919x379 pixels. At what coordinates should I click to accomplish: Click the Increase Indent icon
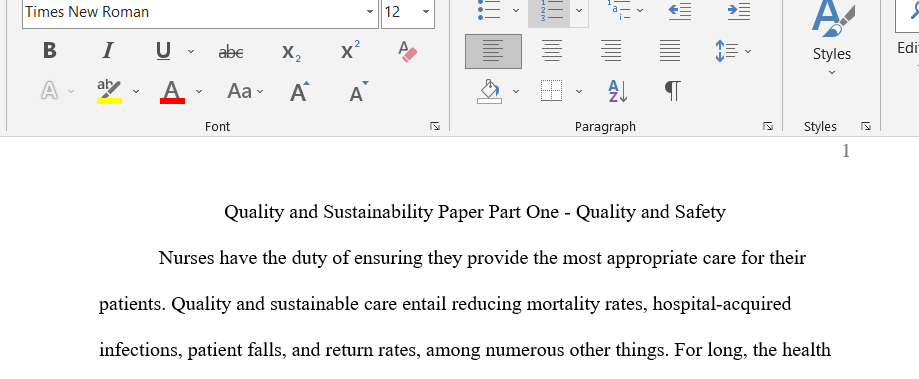pyautogui.click(x=738, y=11)
